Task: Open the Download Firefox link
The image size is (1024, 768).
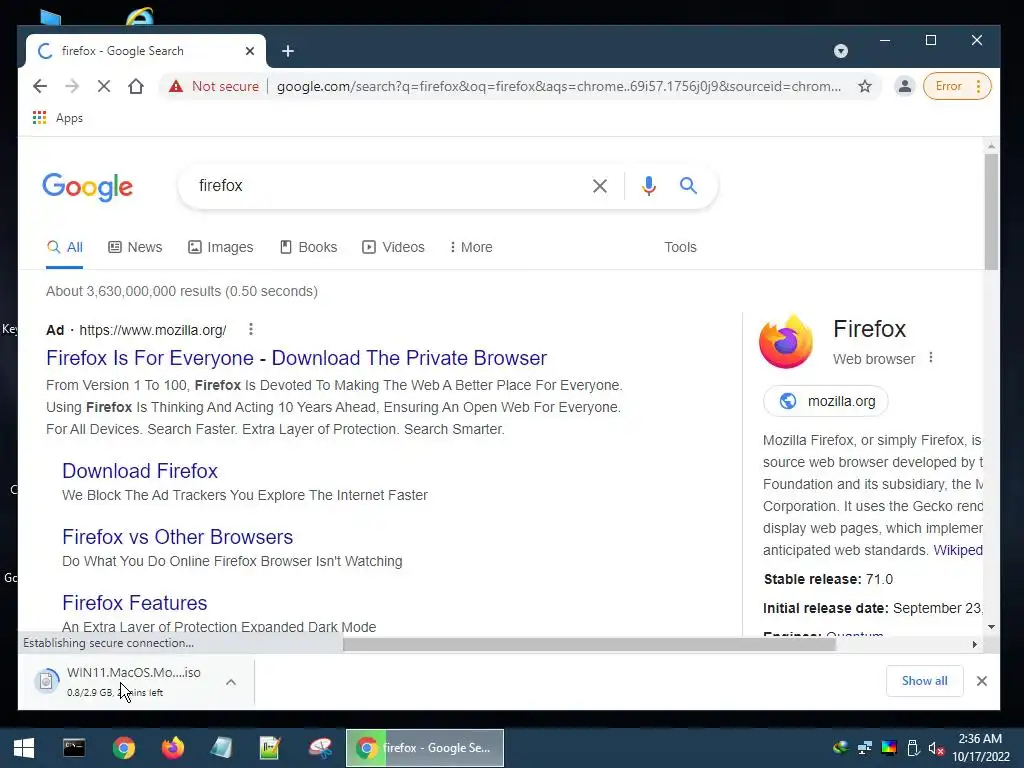Action: 140,471
